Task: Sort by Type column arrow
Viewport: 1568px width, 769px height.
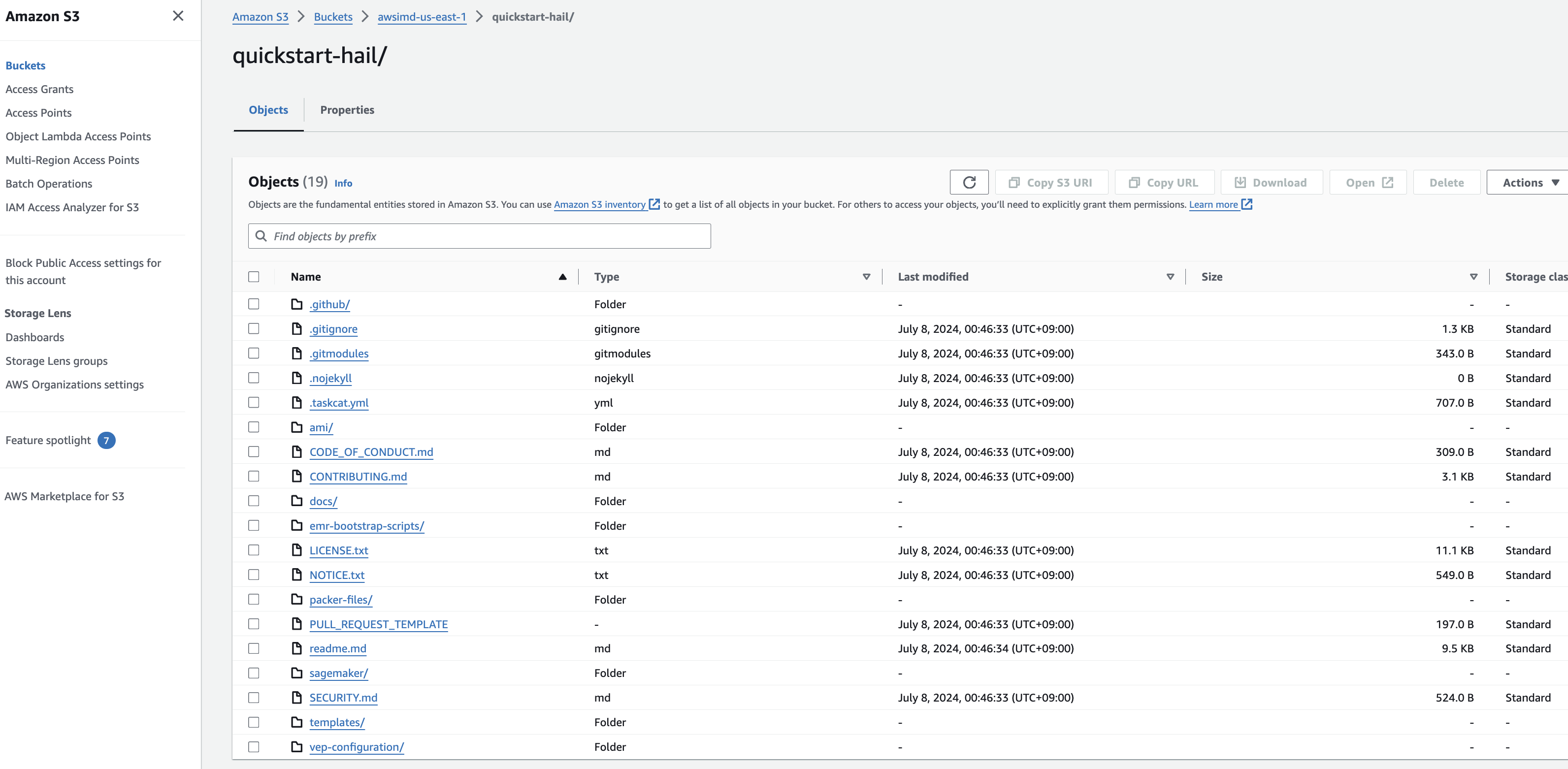Action: click(x=866, y=277)
